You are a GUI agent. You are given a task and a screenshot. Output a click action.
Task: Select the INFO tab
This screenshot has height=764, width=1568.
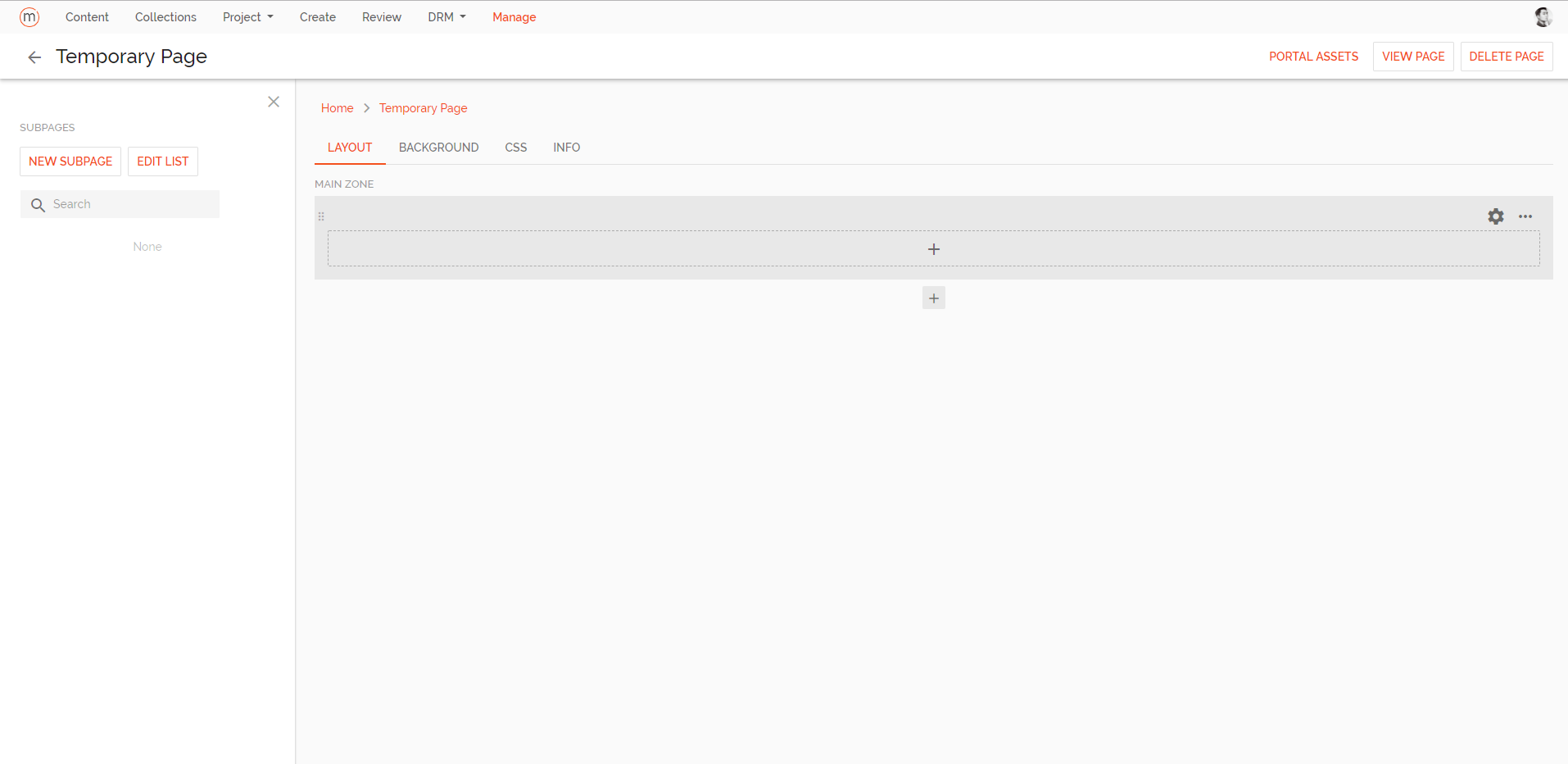[x=566, y=148]
